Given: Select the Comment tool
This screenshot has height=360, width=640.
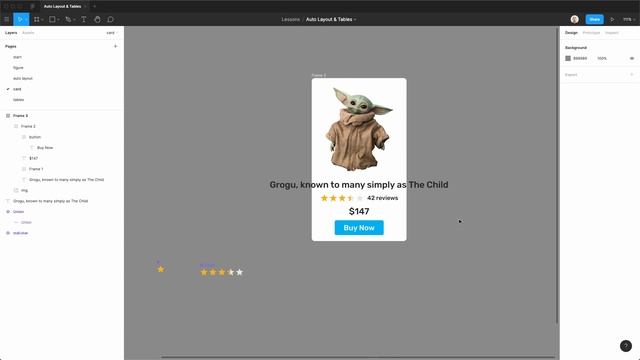Looking at the screenshot, I should point(111,19).
